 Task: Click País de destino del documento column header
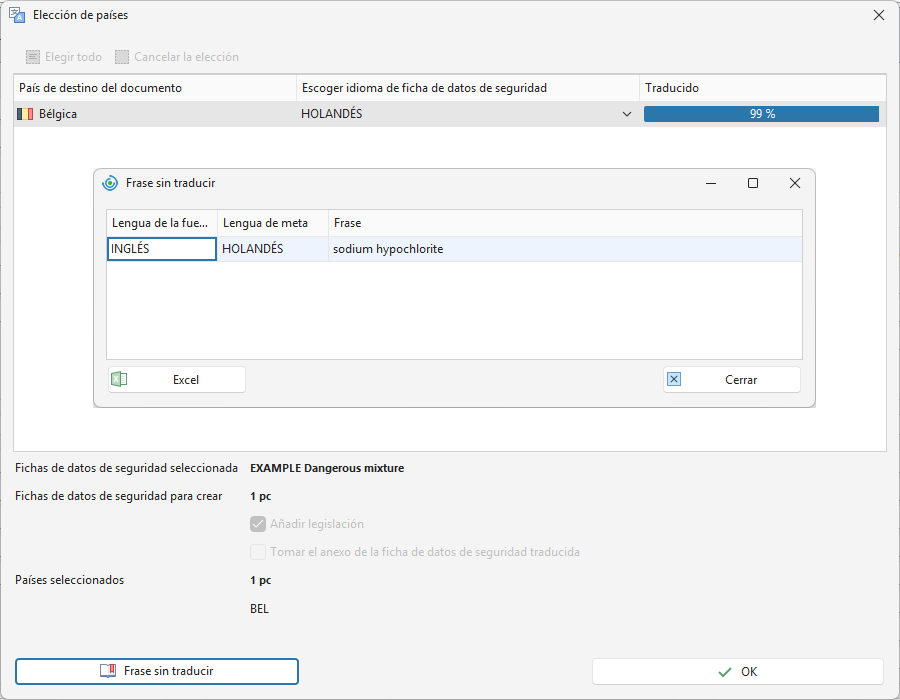(155, 88)
